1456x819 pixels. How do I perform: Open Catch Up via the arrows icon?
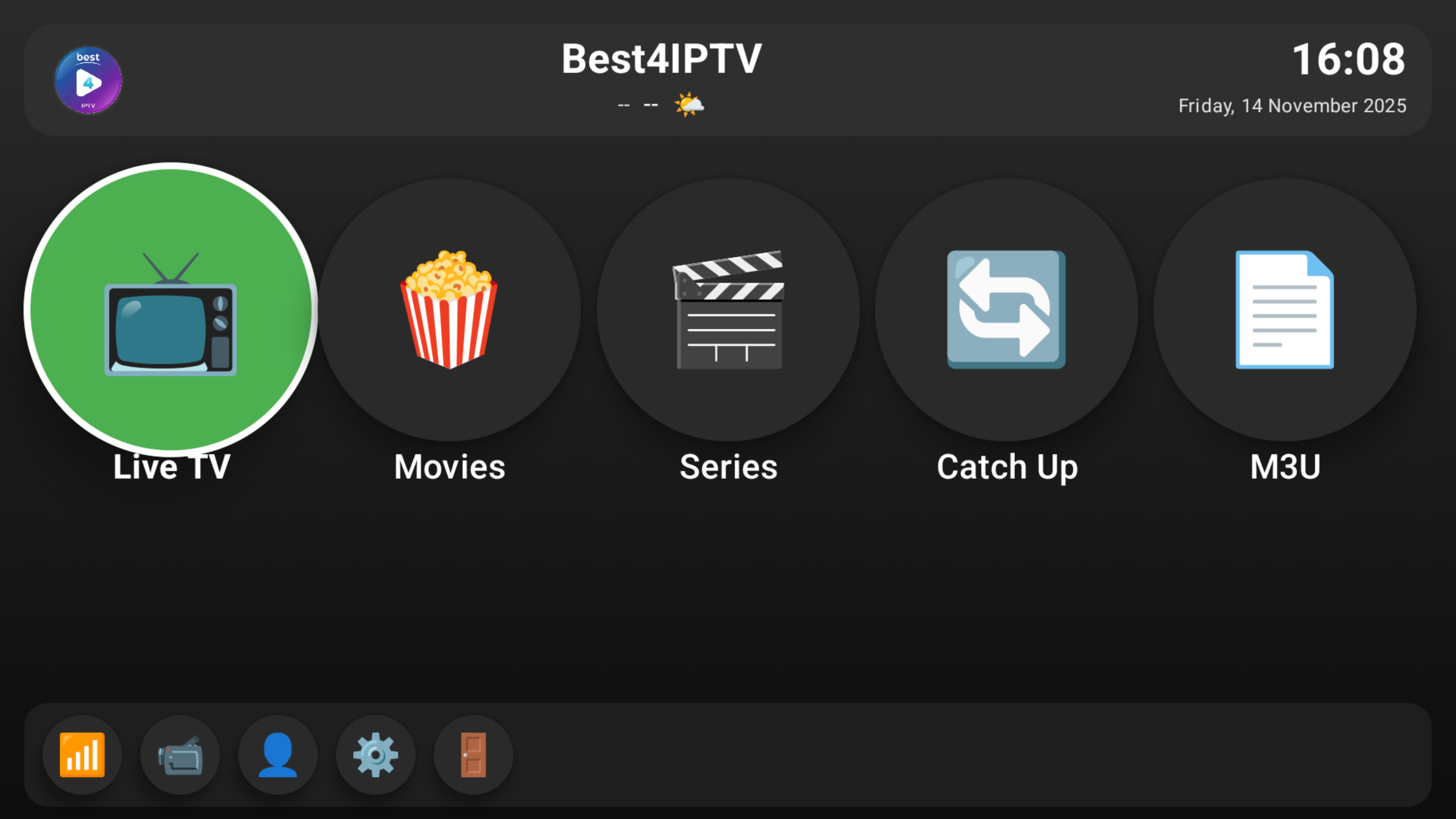[x=1007, y=309]
